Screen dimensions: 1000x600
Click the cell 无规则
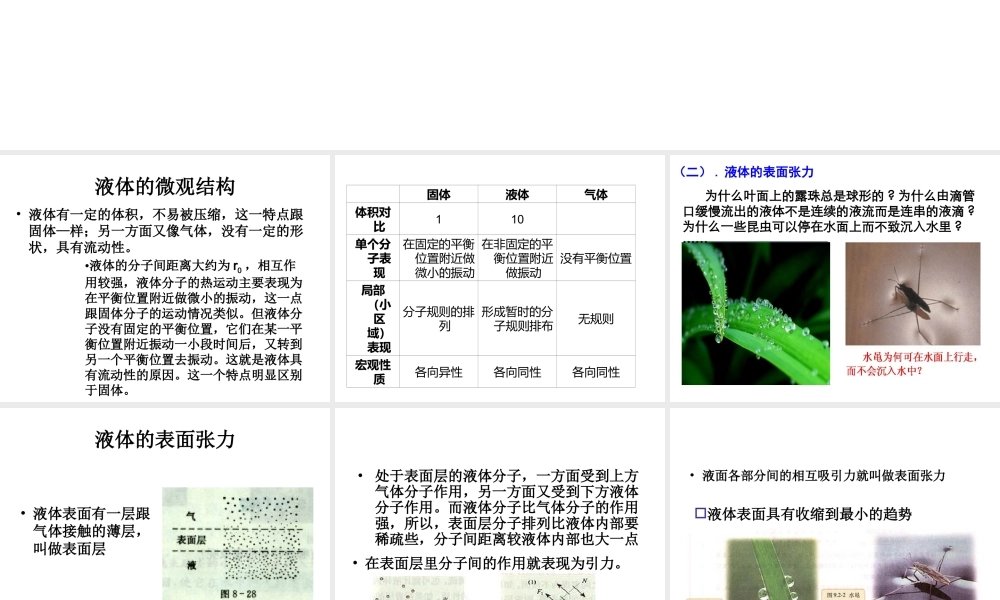click(x=596, y=318)
